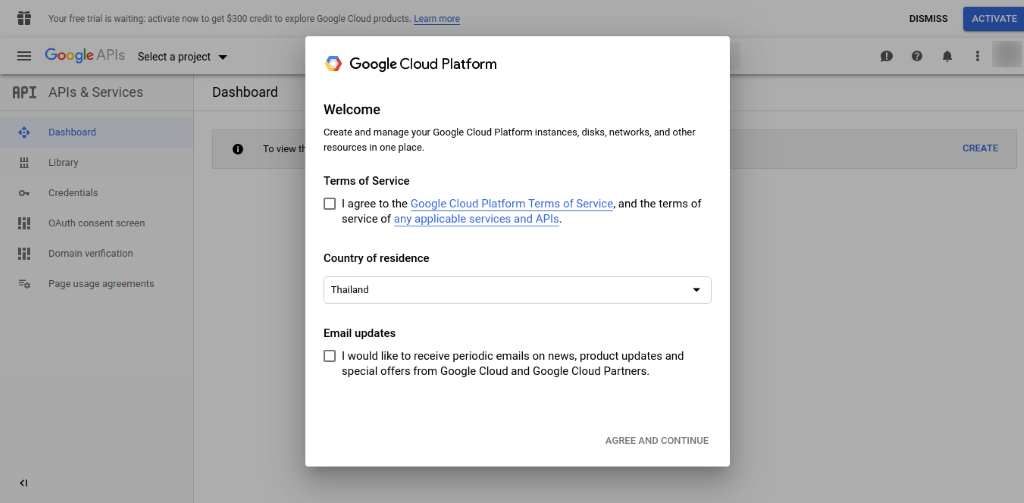Image resolution: width=1024 pixels, height=503 pixels.
Task: Enable periodic email updates checkbox
Action: tap(330, 356)
